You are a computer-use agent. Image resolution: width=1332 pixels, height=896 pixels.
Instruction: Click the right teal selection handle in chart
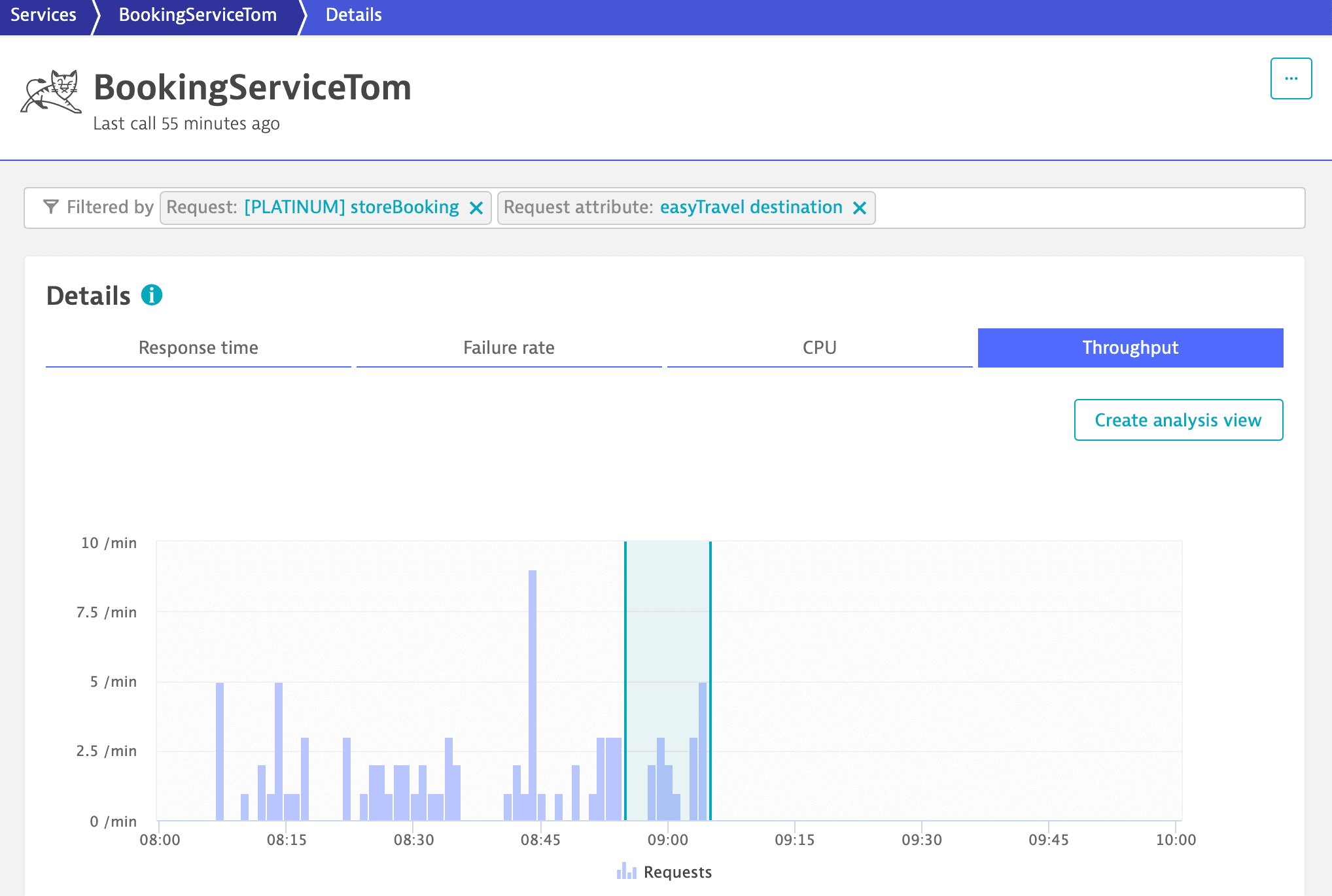tap(710, 680)
